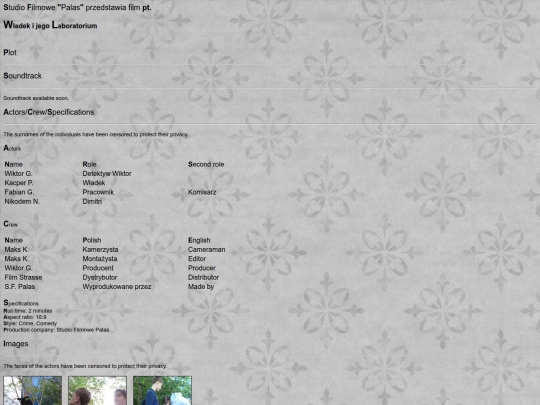This screenshot has width=540, height=405.
Task: Click crew entry 'Wyprodukowane przez'
Action: tap(117, 287)
